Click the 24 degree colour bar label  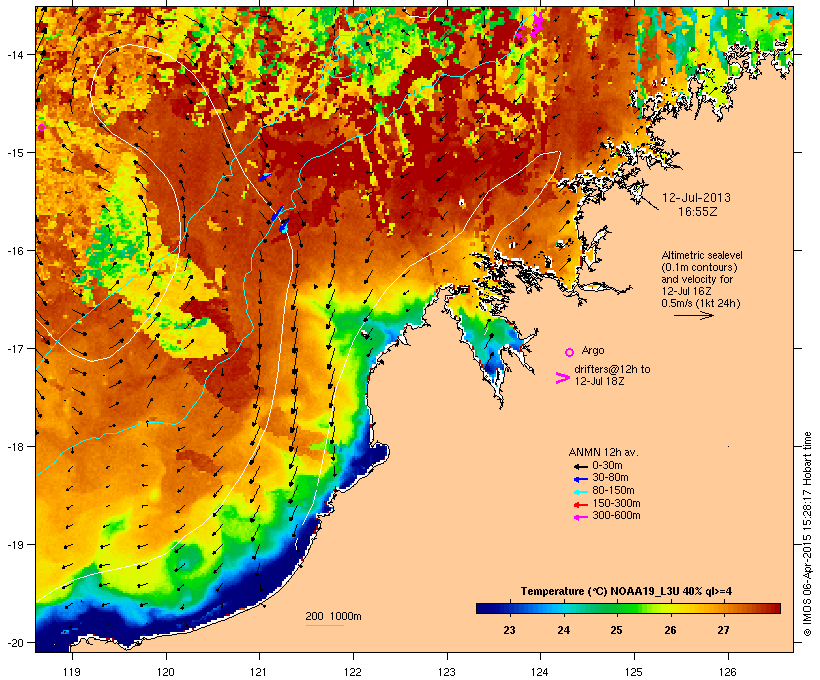click(563, 630)
